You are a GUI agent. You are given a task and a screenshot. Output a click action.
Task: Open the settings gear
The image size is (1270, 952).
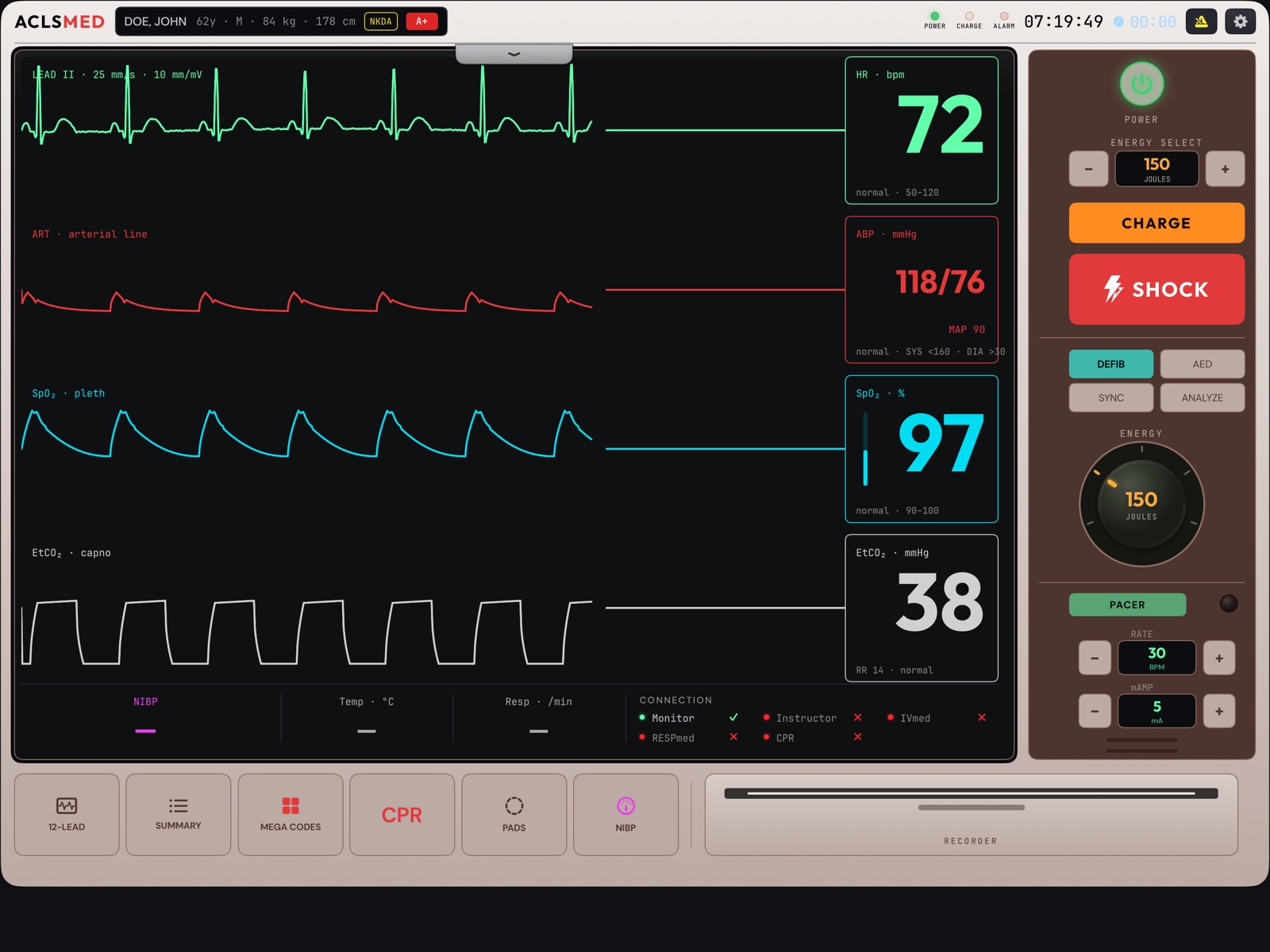[x=1241, y=21]
